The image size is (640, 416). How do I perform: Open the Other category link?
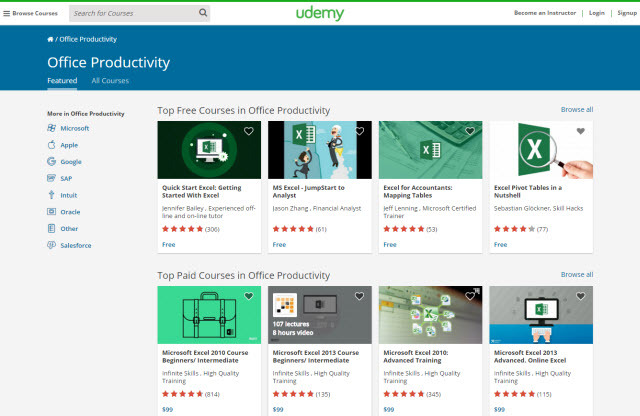[x=69, y=229]
